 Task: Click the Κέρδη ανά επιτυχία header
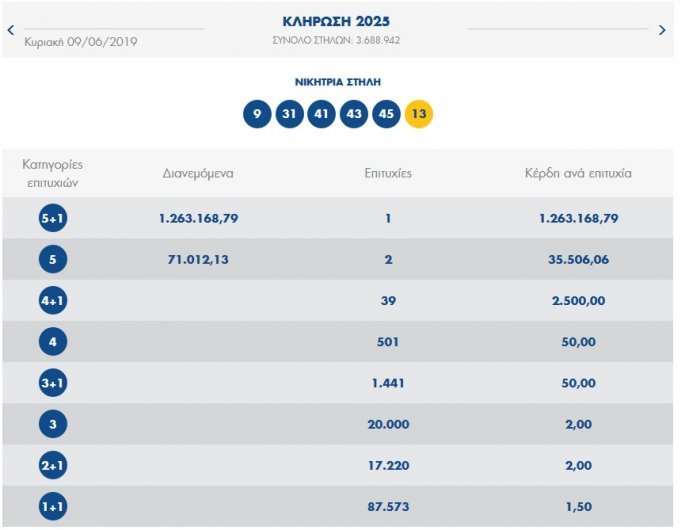pyautogui.click(x=578, y=173)
